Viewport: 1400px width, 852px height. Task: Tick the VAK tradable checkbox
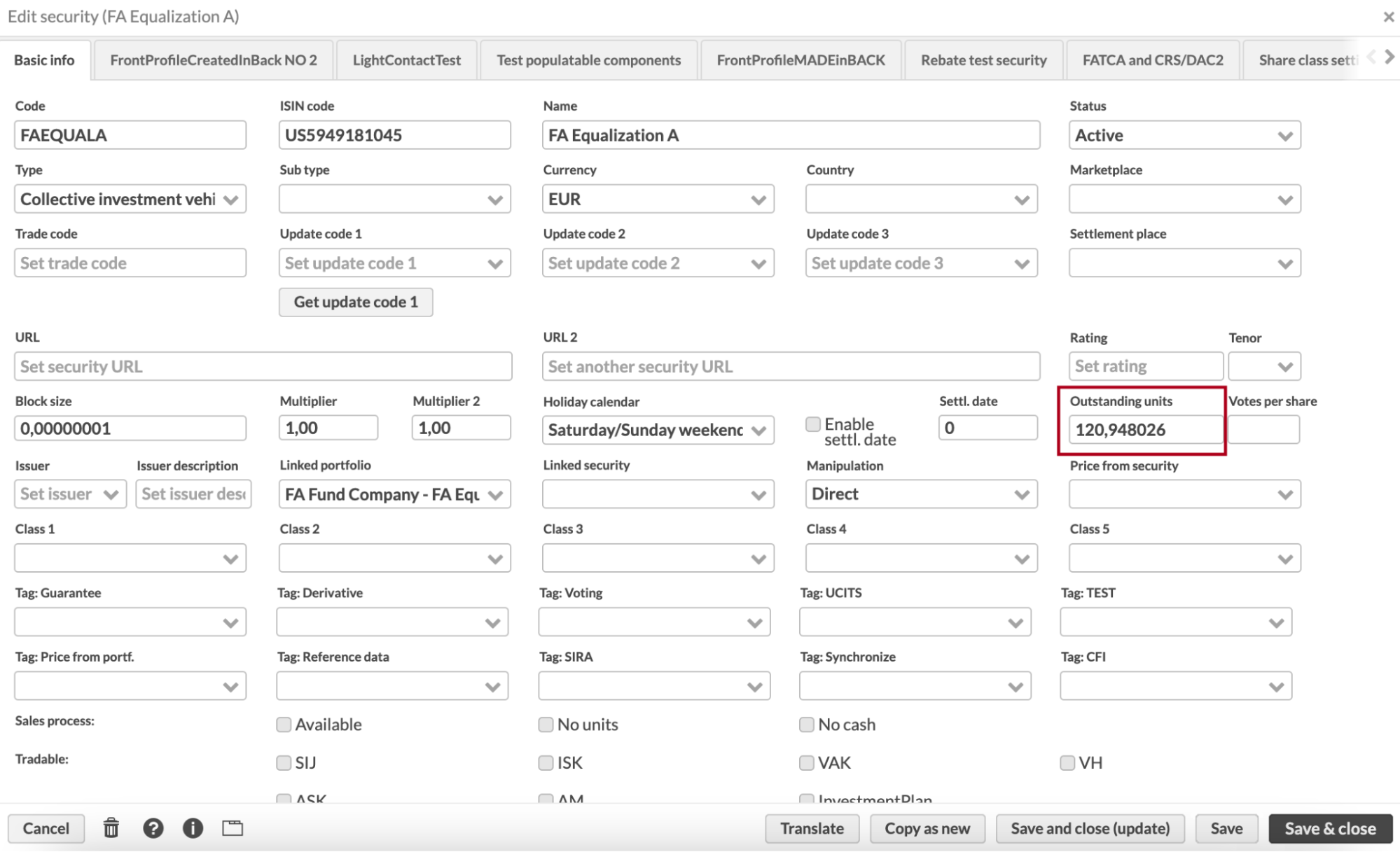click(x=807, y=762)
